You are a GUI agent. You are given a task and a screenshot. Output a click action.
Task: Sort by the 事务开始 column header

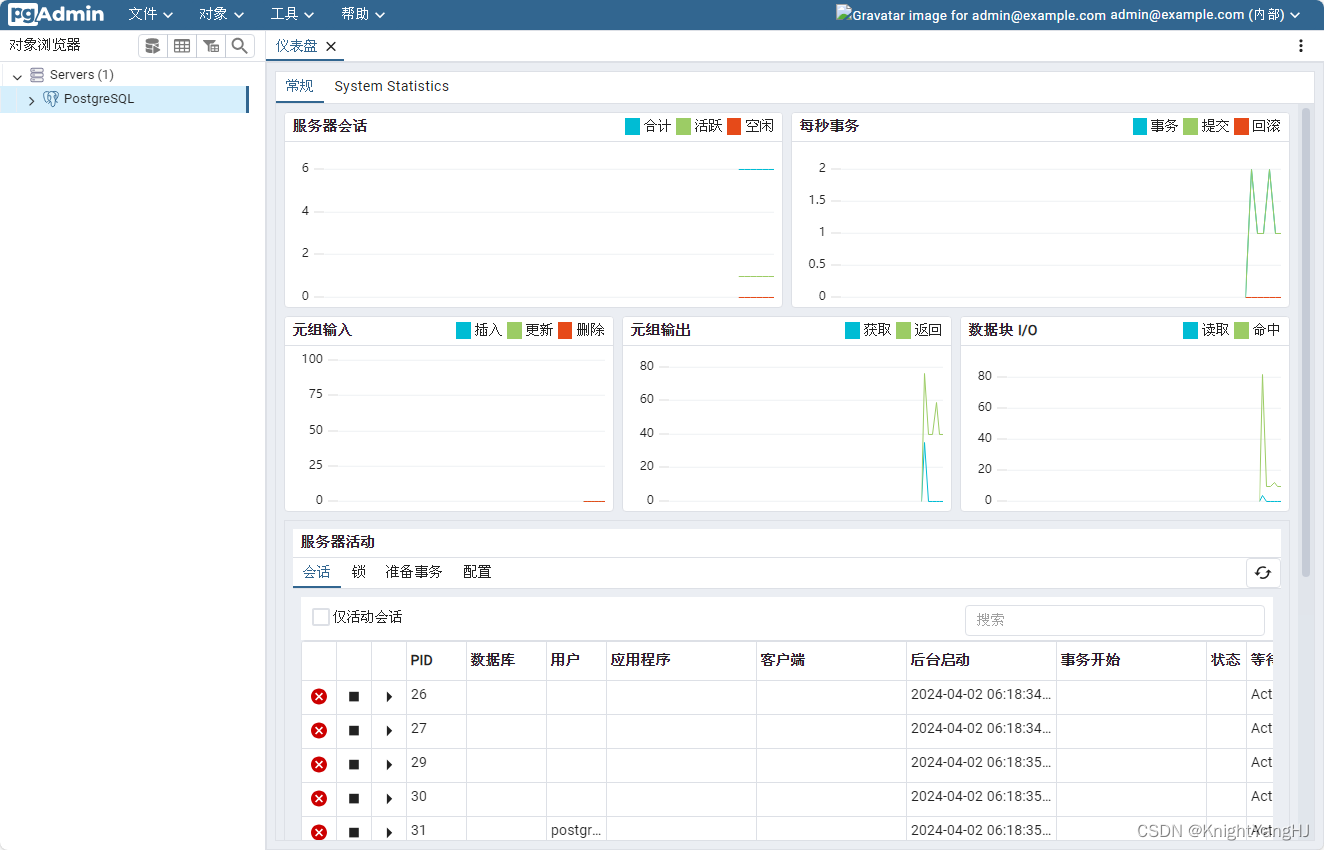pyautogui.click(x=1131, y=660)
